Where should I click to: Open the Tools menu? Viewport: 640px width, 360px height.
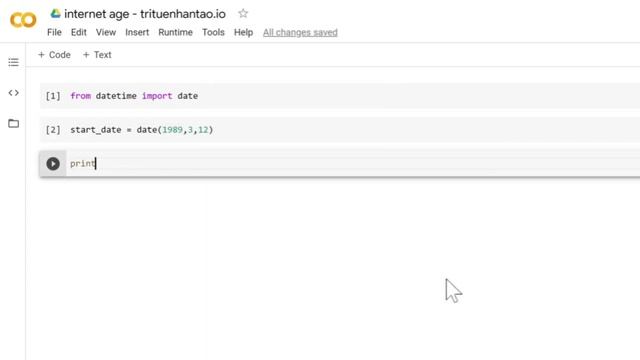coord(213,32)
